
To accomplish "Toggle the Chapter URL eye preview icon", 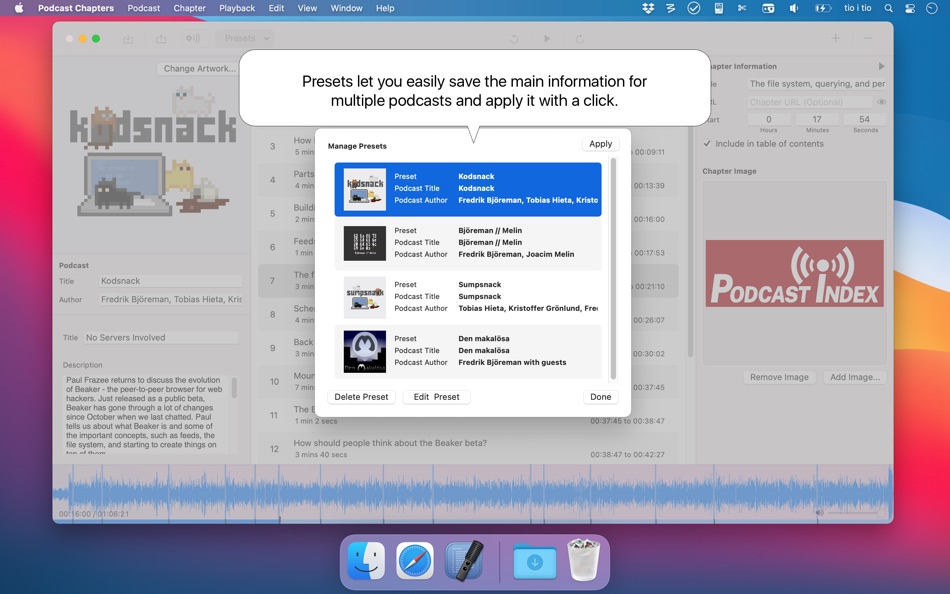I will click(882, 102).
